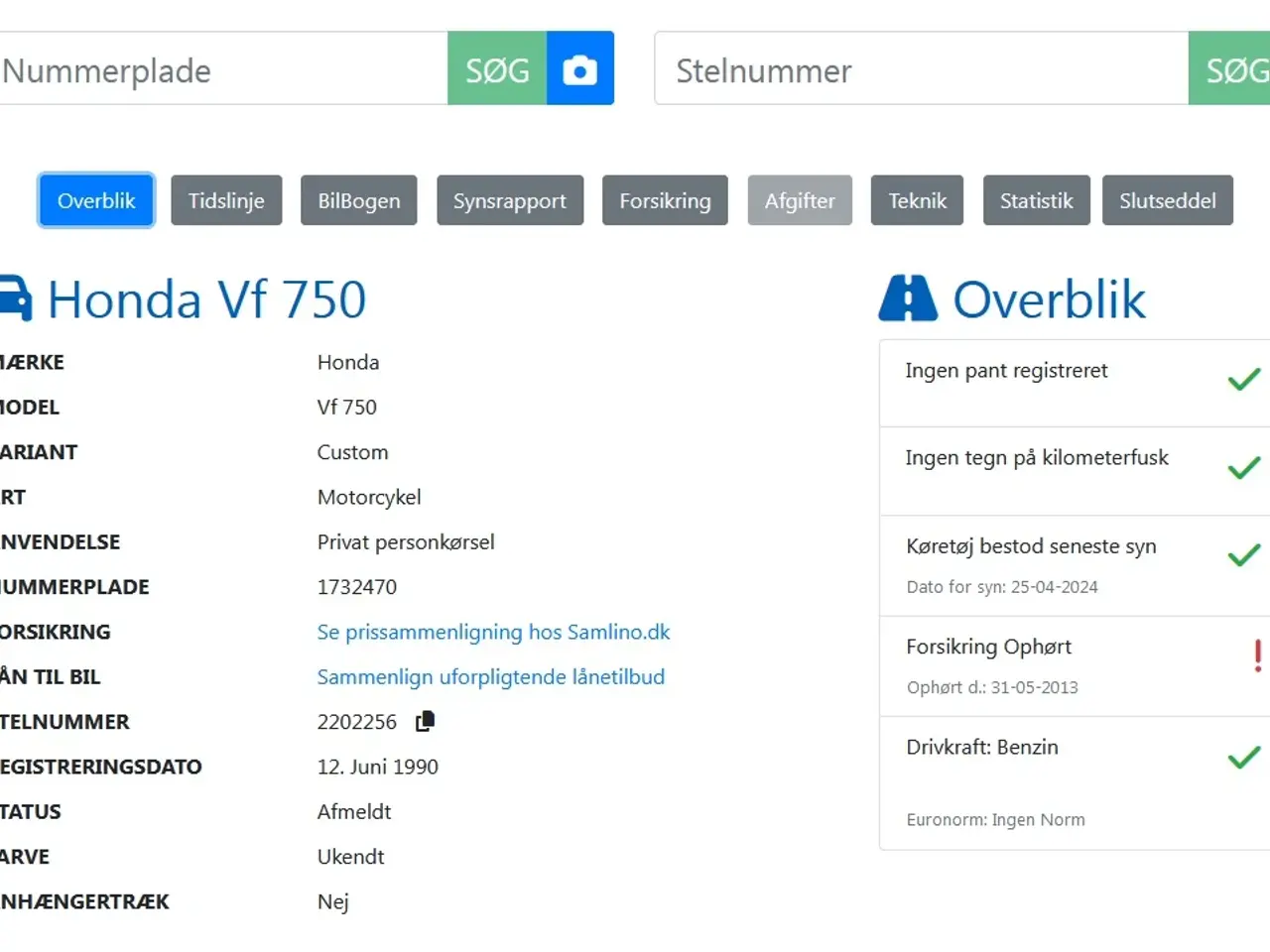This screenshot has height=952, width=1270.
Task: Click Ingen pant registreret text
Action: point(1006,371)
